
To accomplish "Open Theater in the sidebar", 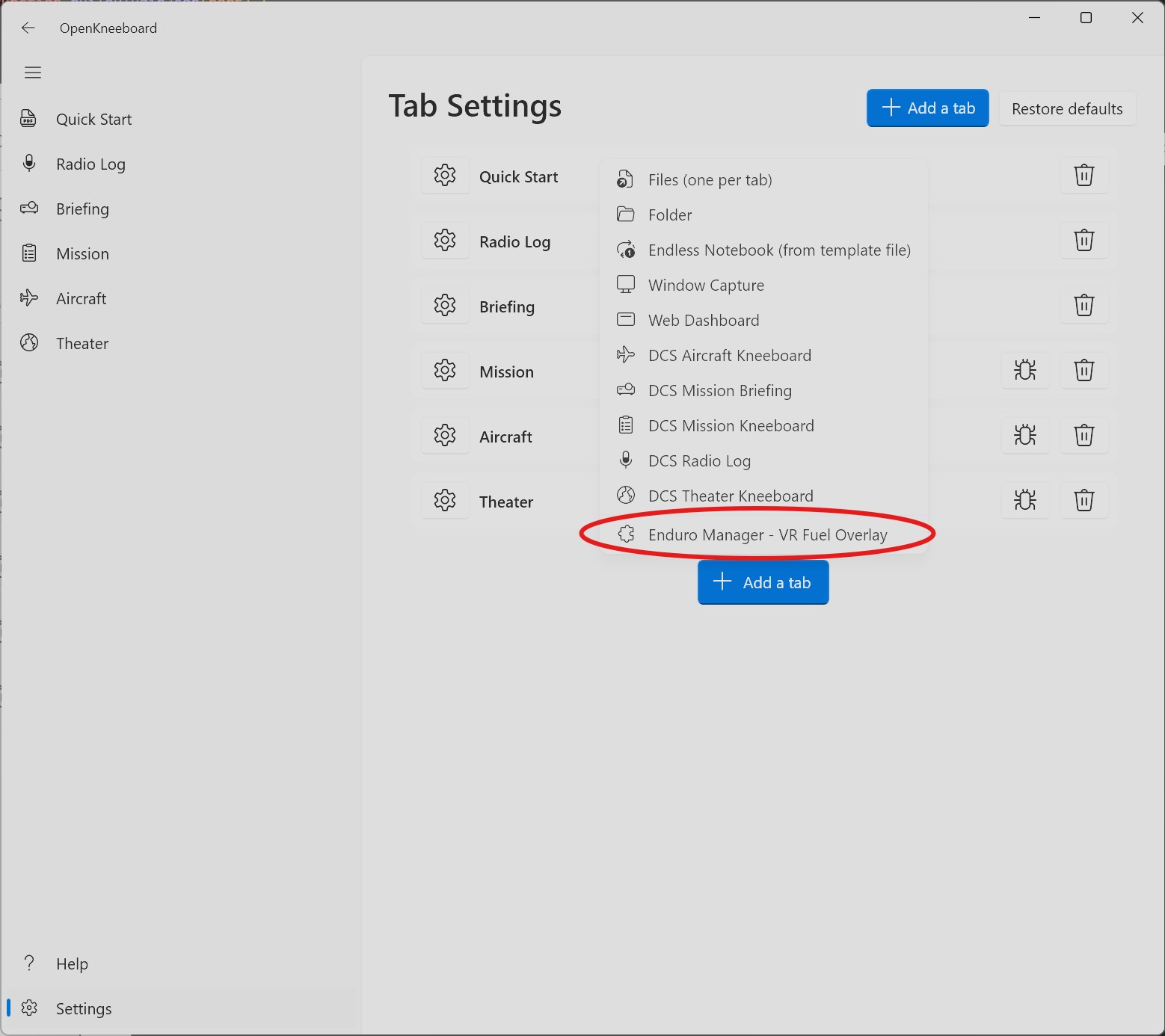I will click(179, 344).
